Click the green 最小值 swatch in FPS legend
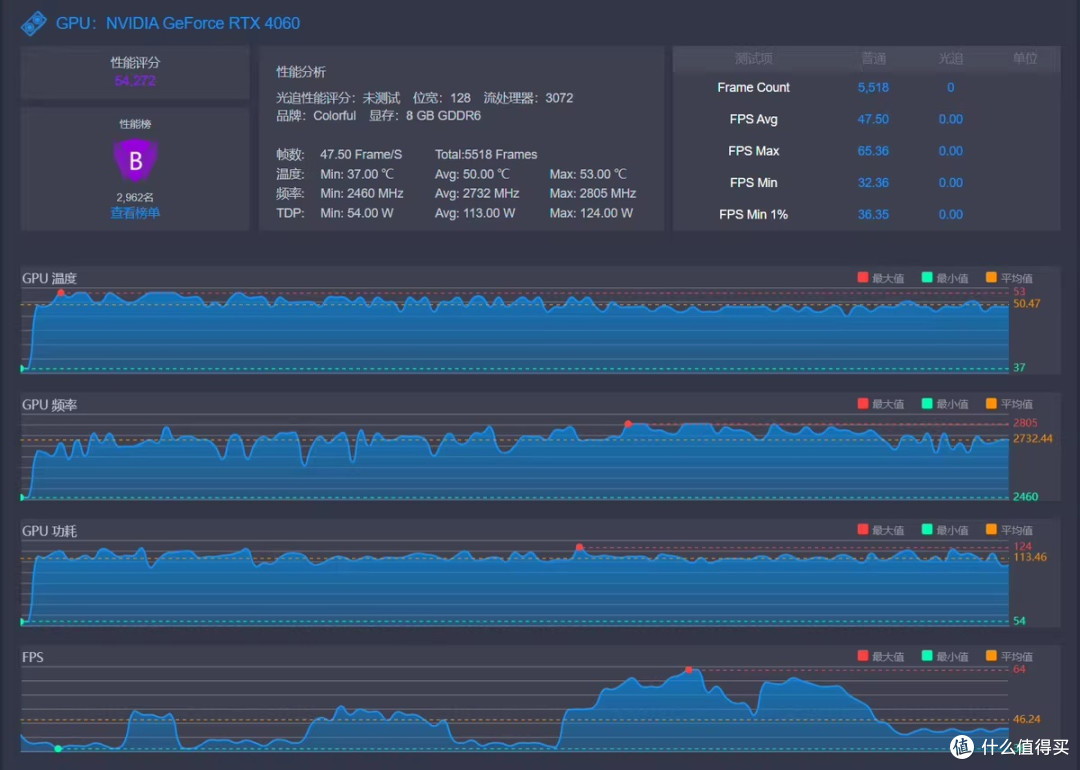Image resolution: width=1080 pixels, height=770 pixels. (927, 656)
